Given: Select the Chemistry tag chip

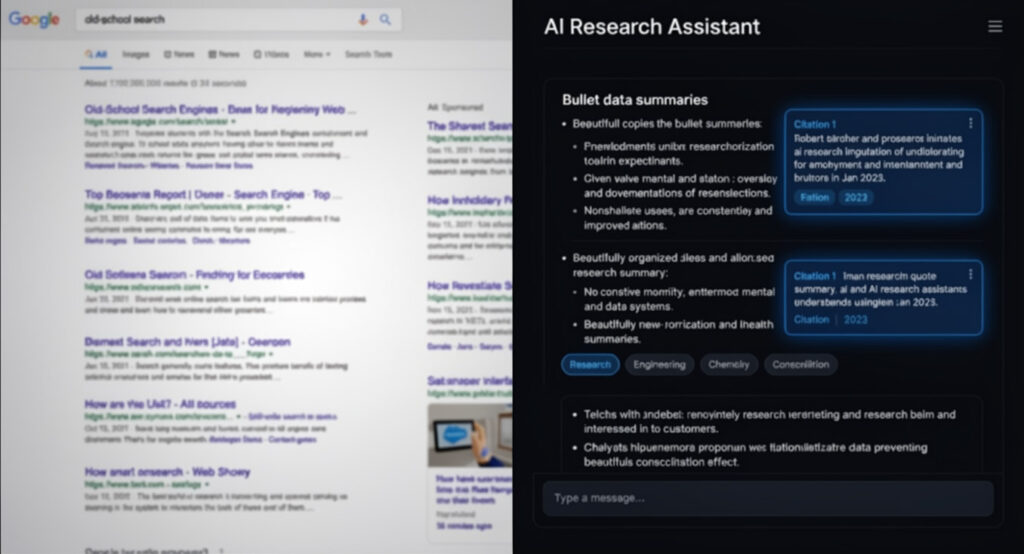Looking at the screenshot, I should pyautogui.click(x=729, y=365).
